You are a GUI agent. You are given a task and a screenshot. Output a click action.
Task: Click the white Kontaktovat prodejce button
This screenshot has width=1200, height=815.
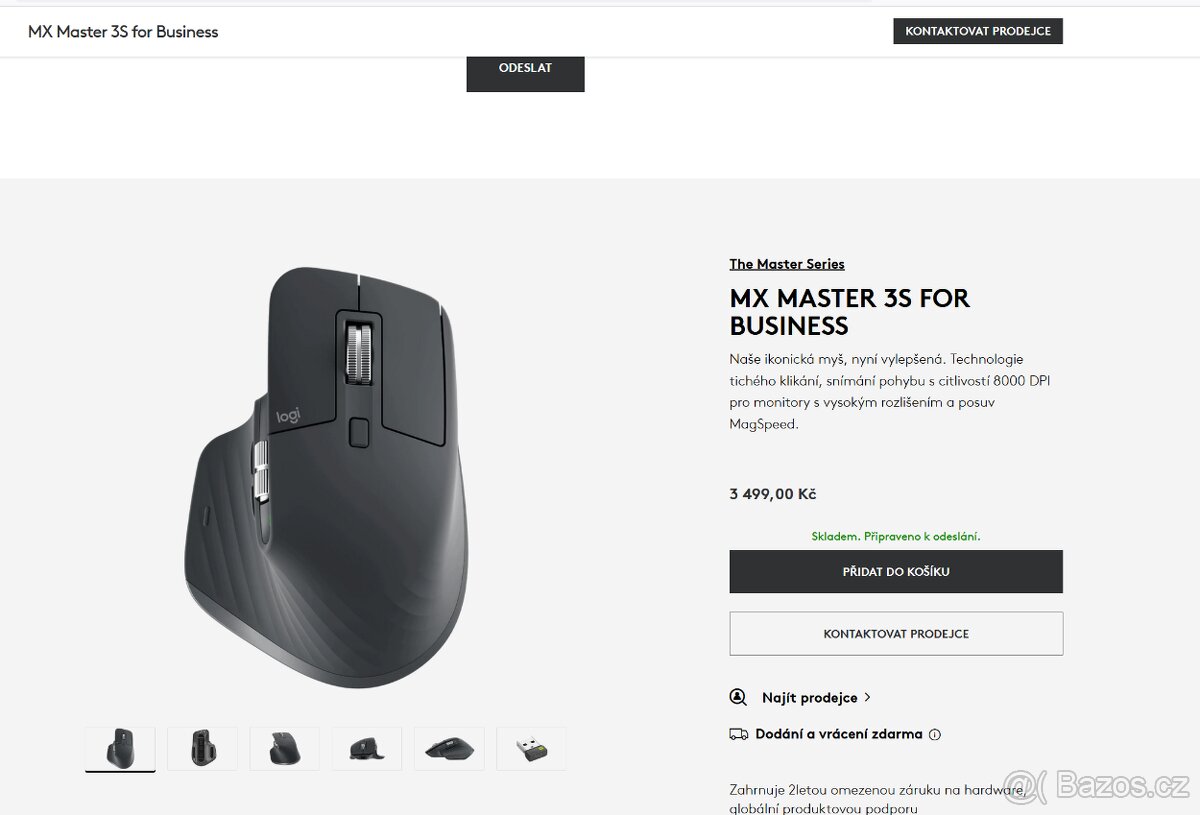[896, 634]
